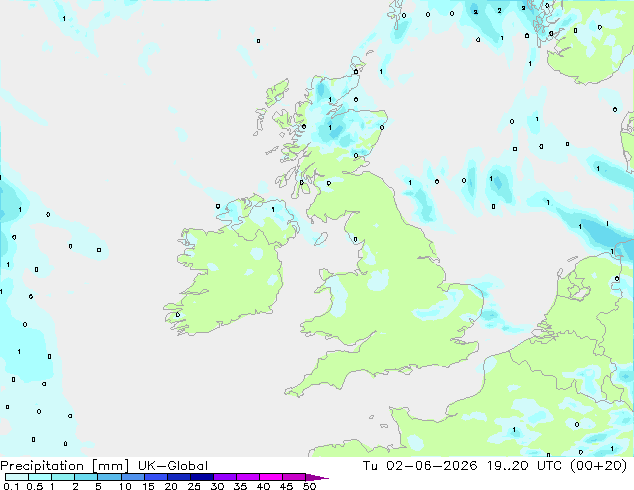Click the "0.5" legend value
Screen dimensions: 634x490
34,486
